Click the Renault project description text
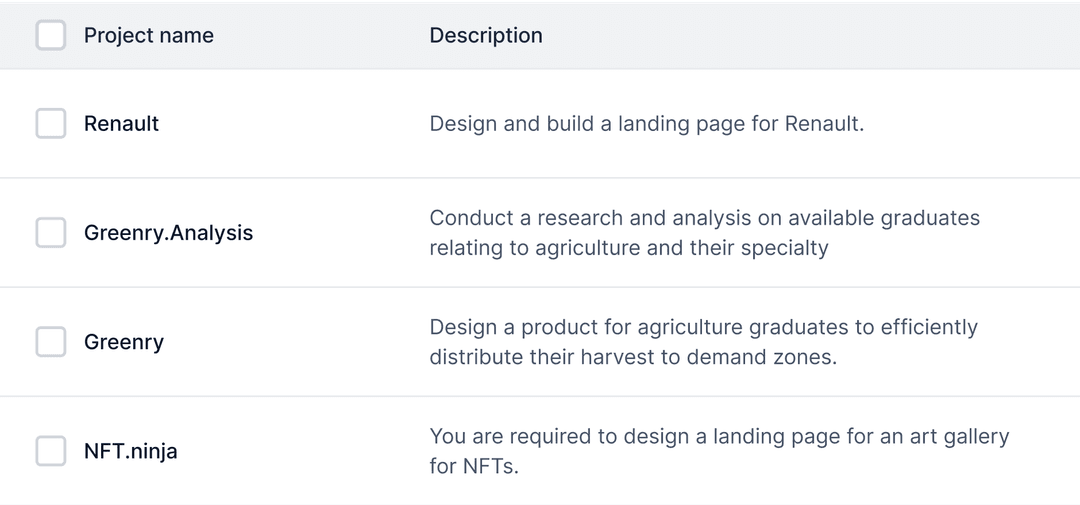Viewport: 1080px width, 505px height. coord(646,124)
